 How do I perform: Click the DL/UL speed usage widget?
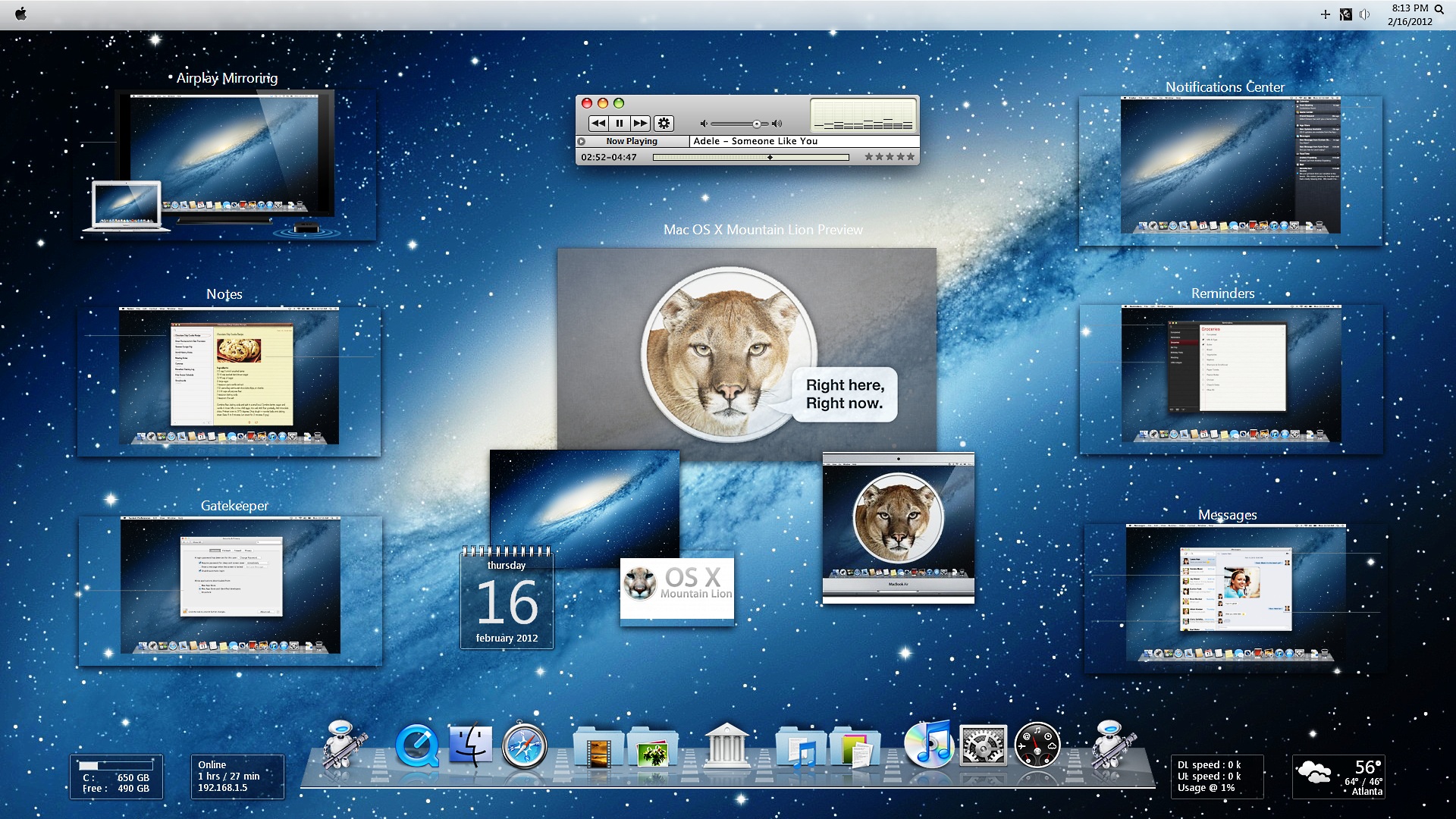[x=1217, y=777]
